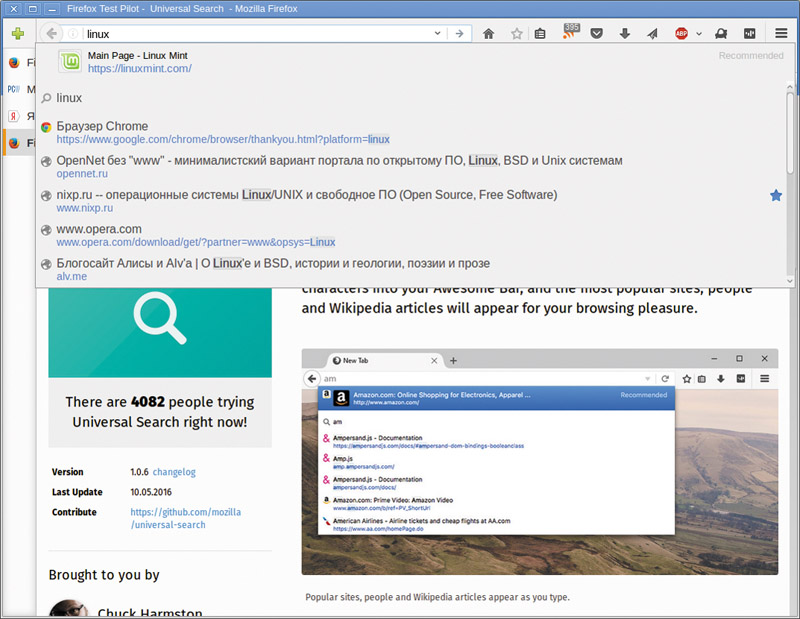Click the 'Brought to you by' heading
This screenshot has width=800, height=619.
pos(104,575)
